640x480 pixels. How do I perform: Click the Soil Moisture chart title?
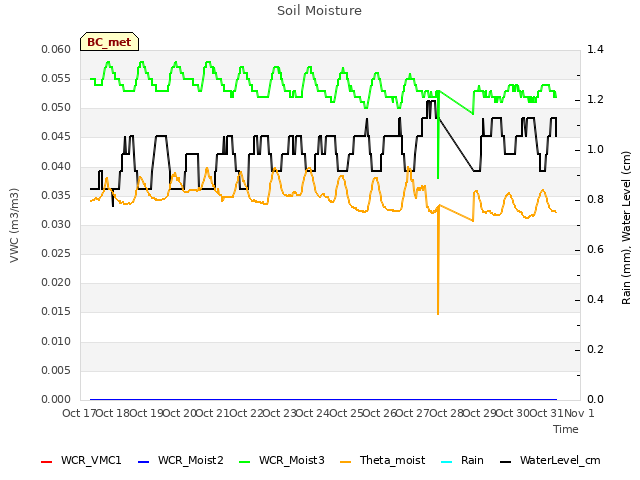(320, 11)
